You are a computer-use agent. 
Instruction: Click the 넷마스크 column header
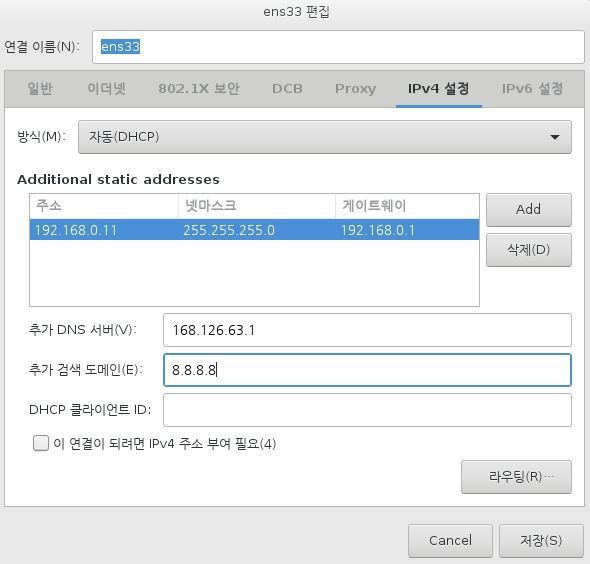[257, 206]
